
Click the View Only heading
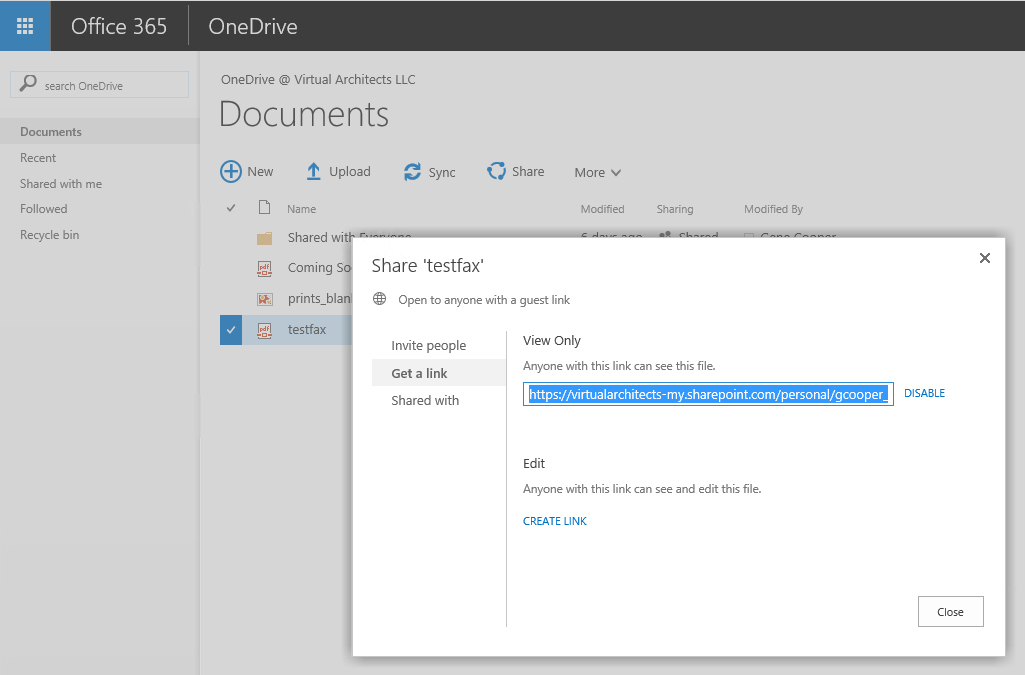click(x=552, y=340)
